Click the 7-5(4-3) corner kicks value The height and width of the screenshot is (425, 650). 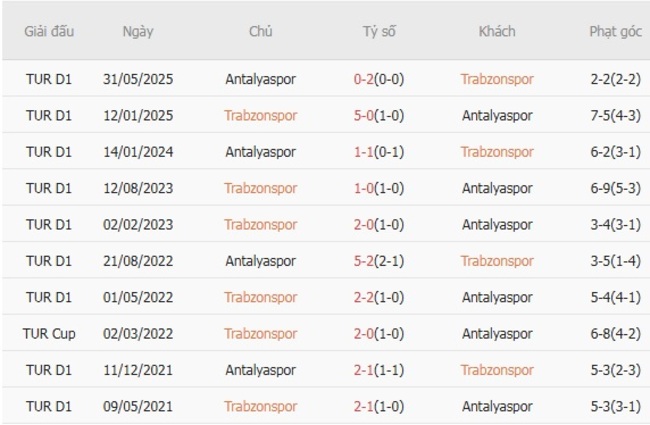click(x=615, y=115)
